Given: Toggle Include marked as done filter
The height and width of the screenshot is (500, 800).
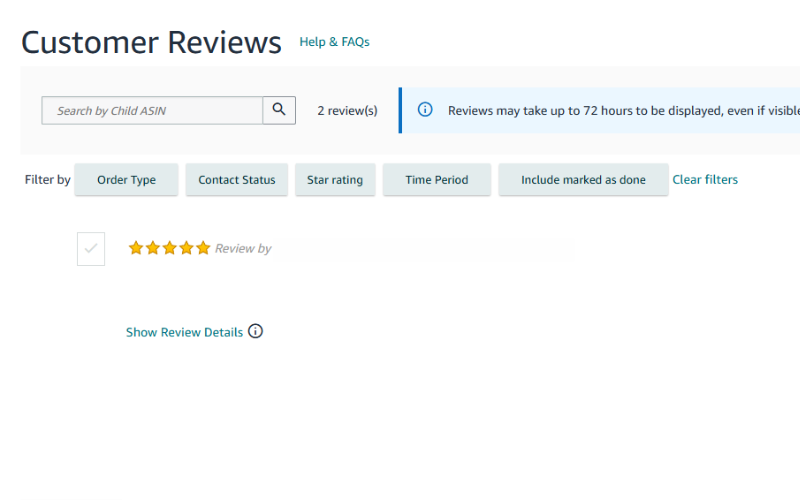Looking at the screenshot, I should click(x=583, y=180).
